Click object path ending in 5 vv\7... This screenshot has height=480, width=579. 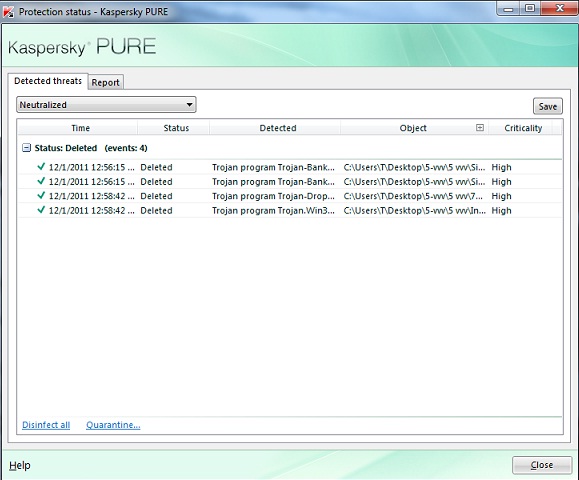(414, 196)
